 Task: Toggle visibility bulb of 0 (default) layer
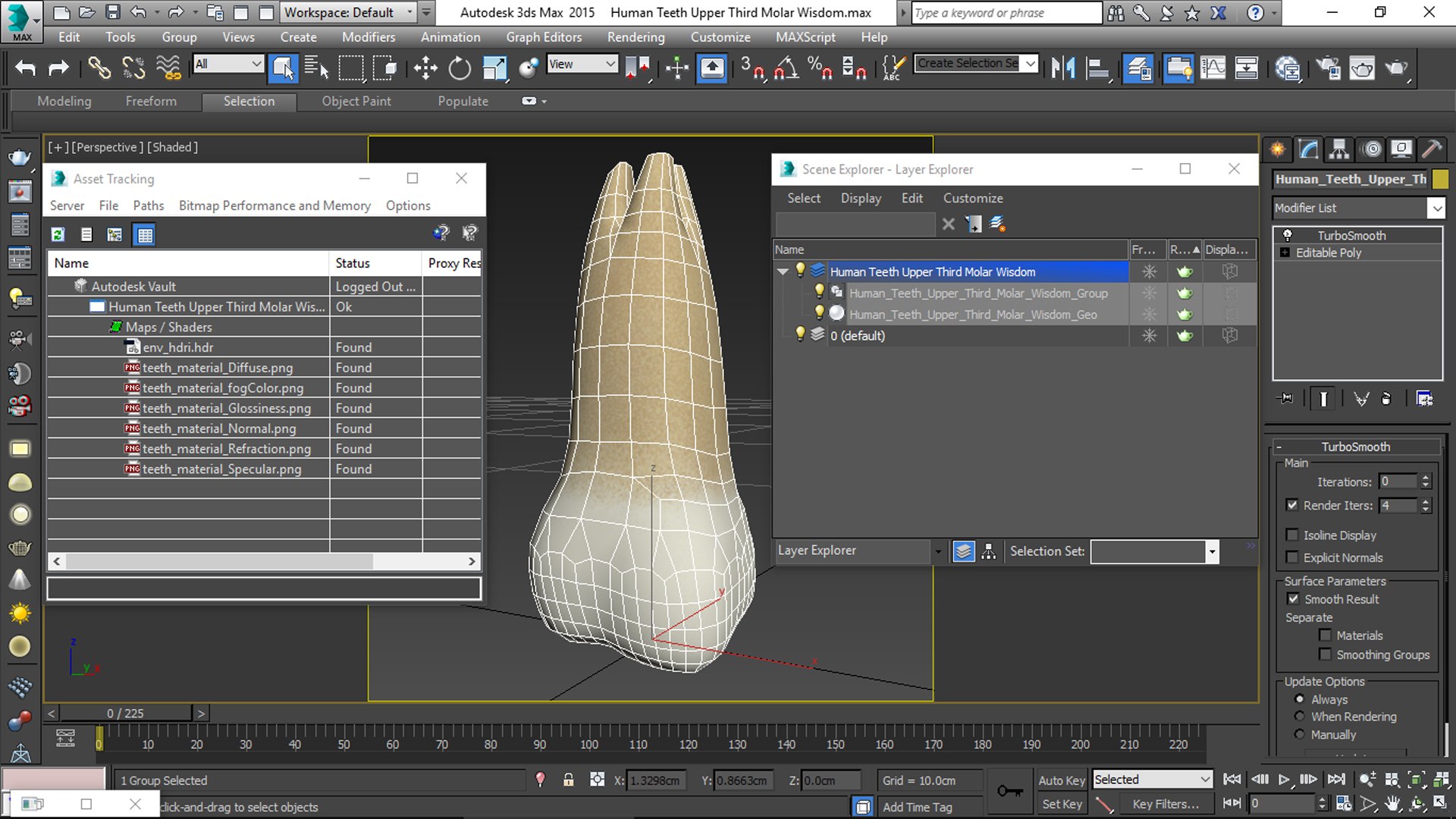[x=799, y=334]
